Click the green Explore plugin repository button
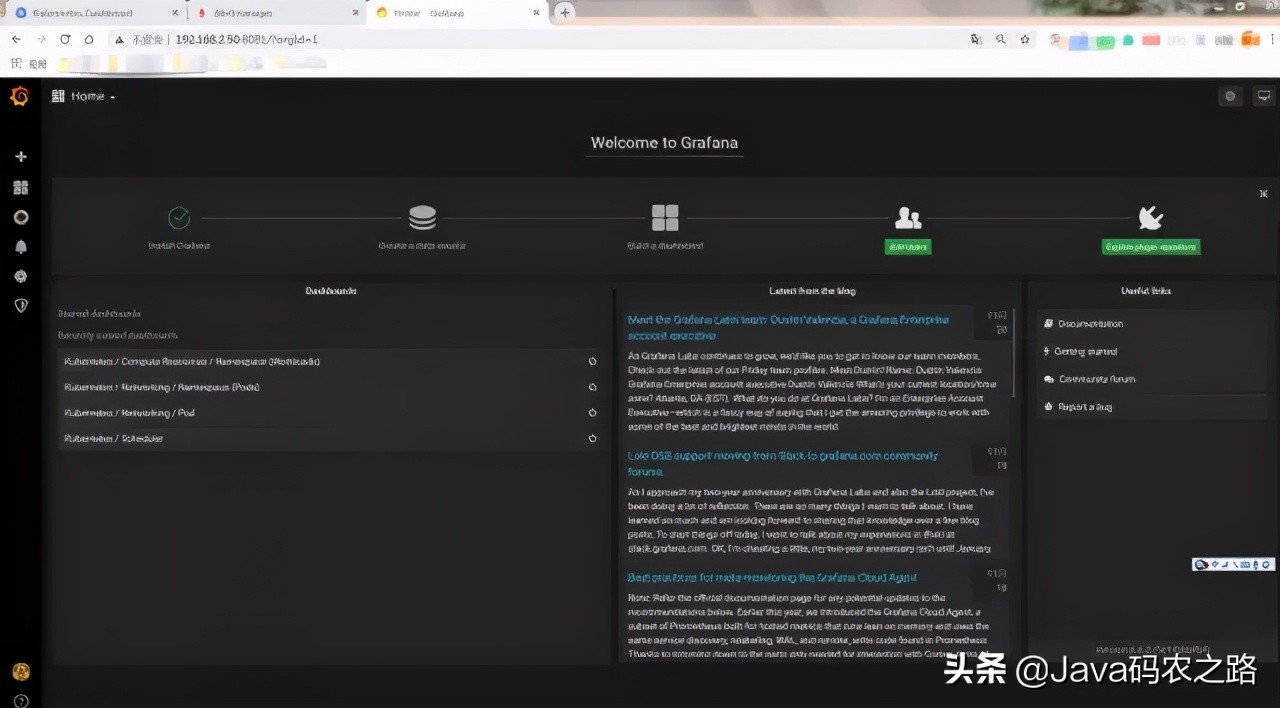This screenshot has width=1280, height=708. 1150,246
